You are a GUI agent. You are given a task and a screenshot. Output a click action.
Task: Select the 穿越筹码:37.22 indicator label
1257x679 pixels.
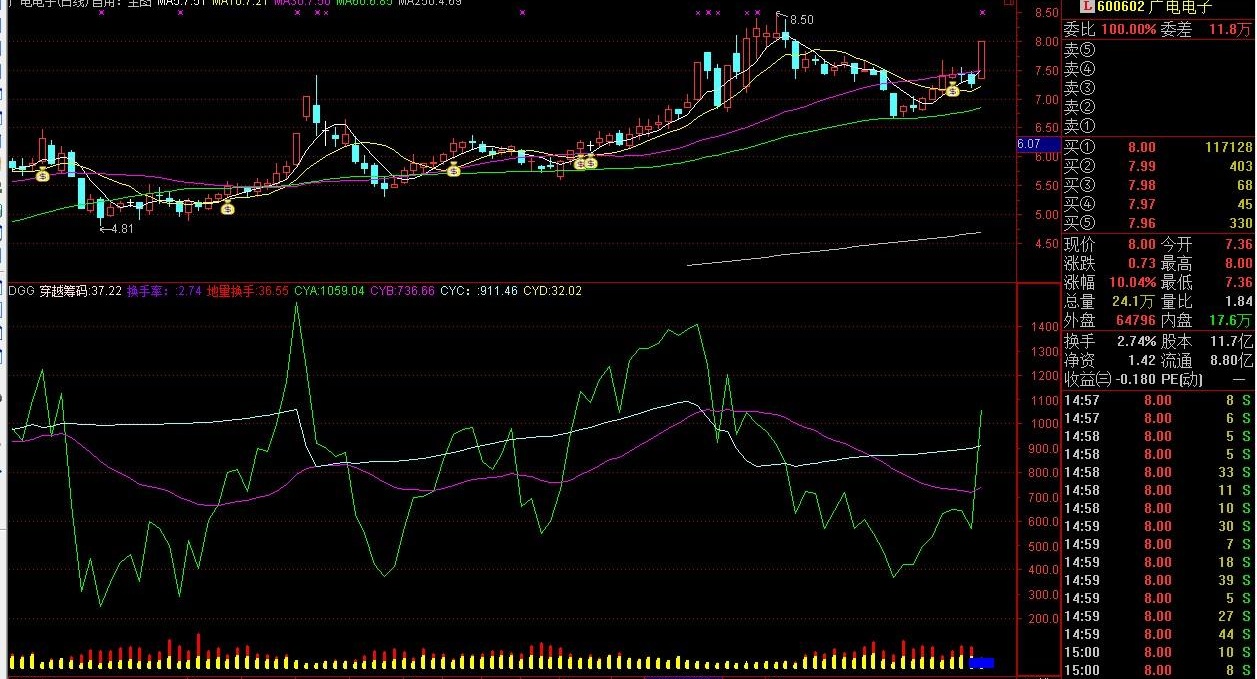(x=79, y=291)
